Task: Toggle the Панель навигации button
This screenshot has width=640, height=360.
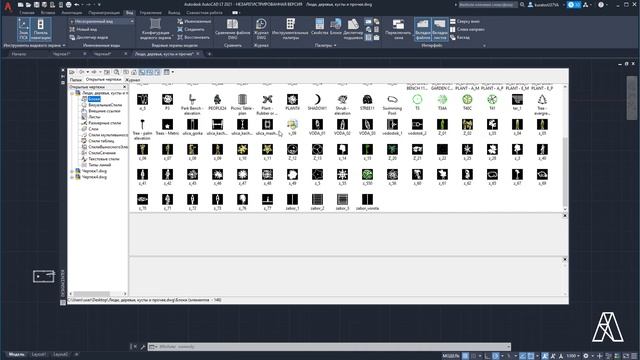Action: [x=40, y=29]
